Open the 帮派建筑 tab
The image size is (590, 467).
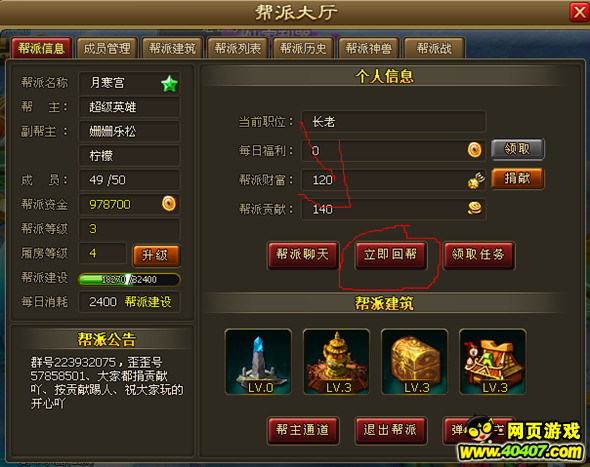tap(173, 48)
